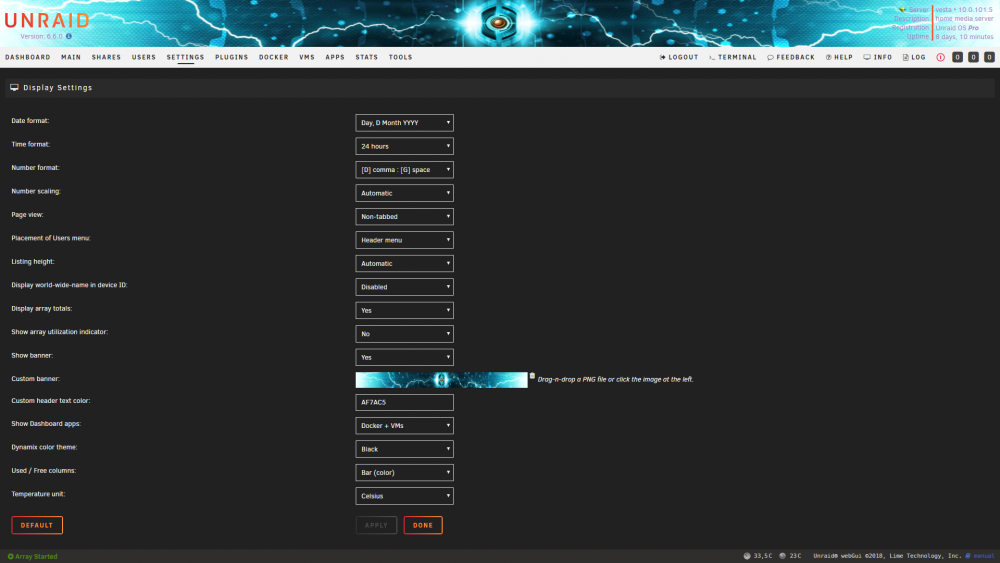Image resolution: width=1000 pixels, height=563 pixels.
Task: Open the Apps menu
Action: tap(335, 57)
